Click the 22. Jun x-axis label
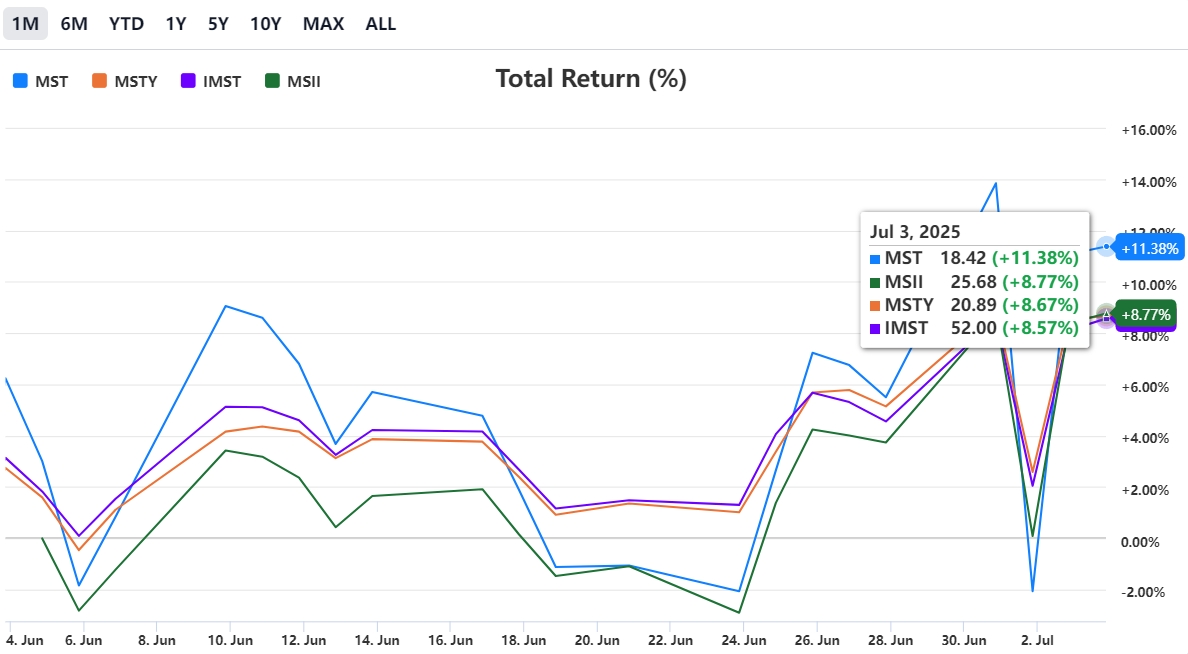Image resolution: width=1188 pixels, height=654 pixels. coord(671,640)
